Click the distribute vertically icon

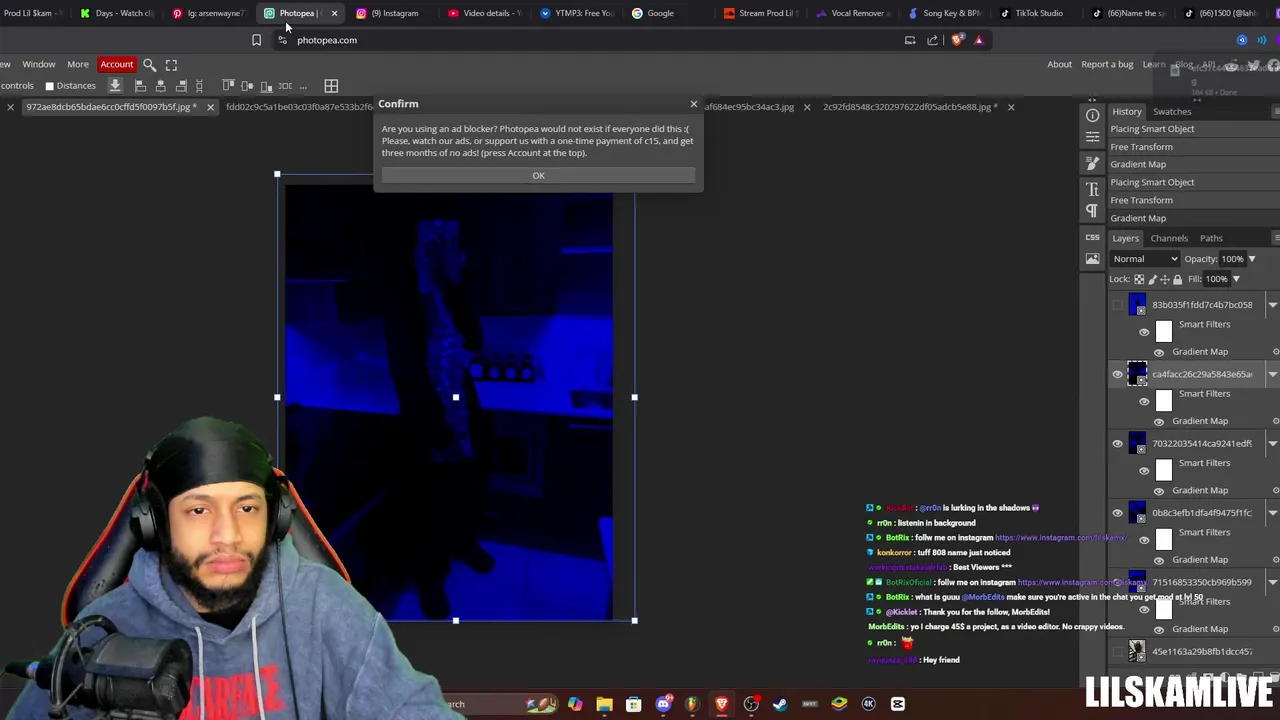pyautogui.click(x=199, y=86)
